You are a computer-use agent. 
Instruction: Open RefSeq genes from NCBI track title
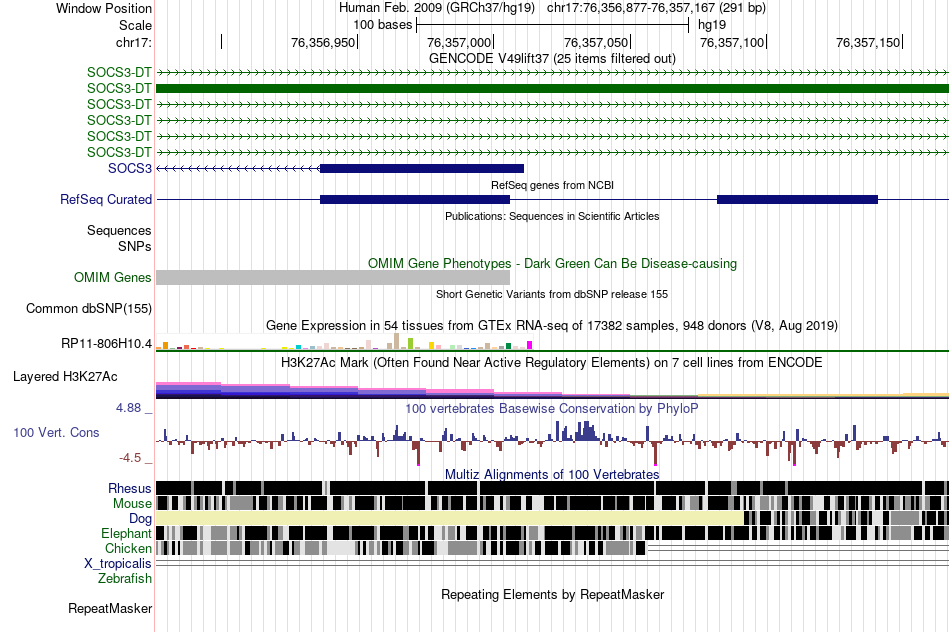point(552,185)
